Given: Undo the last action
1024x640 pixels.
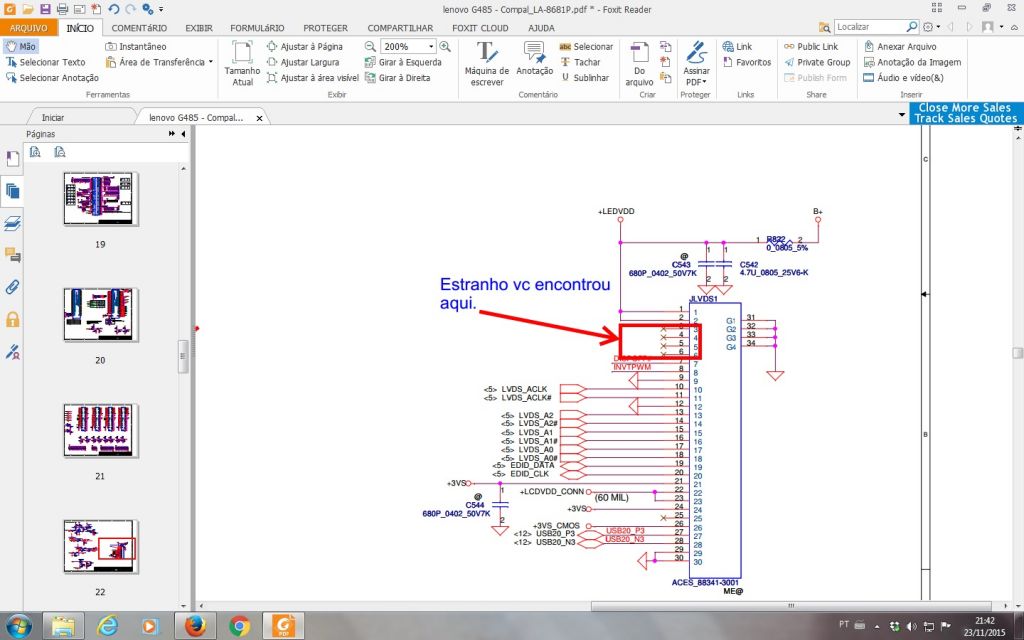Looking at the screenshot, I should click(x=114, y=9).
